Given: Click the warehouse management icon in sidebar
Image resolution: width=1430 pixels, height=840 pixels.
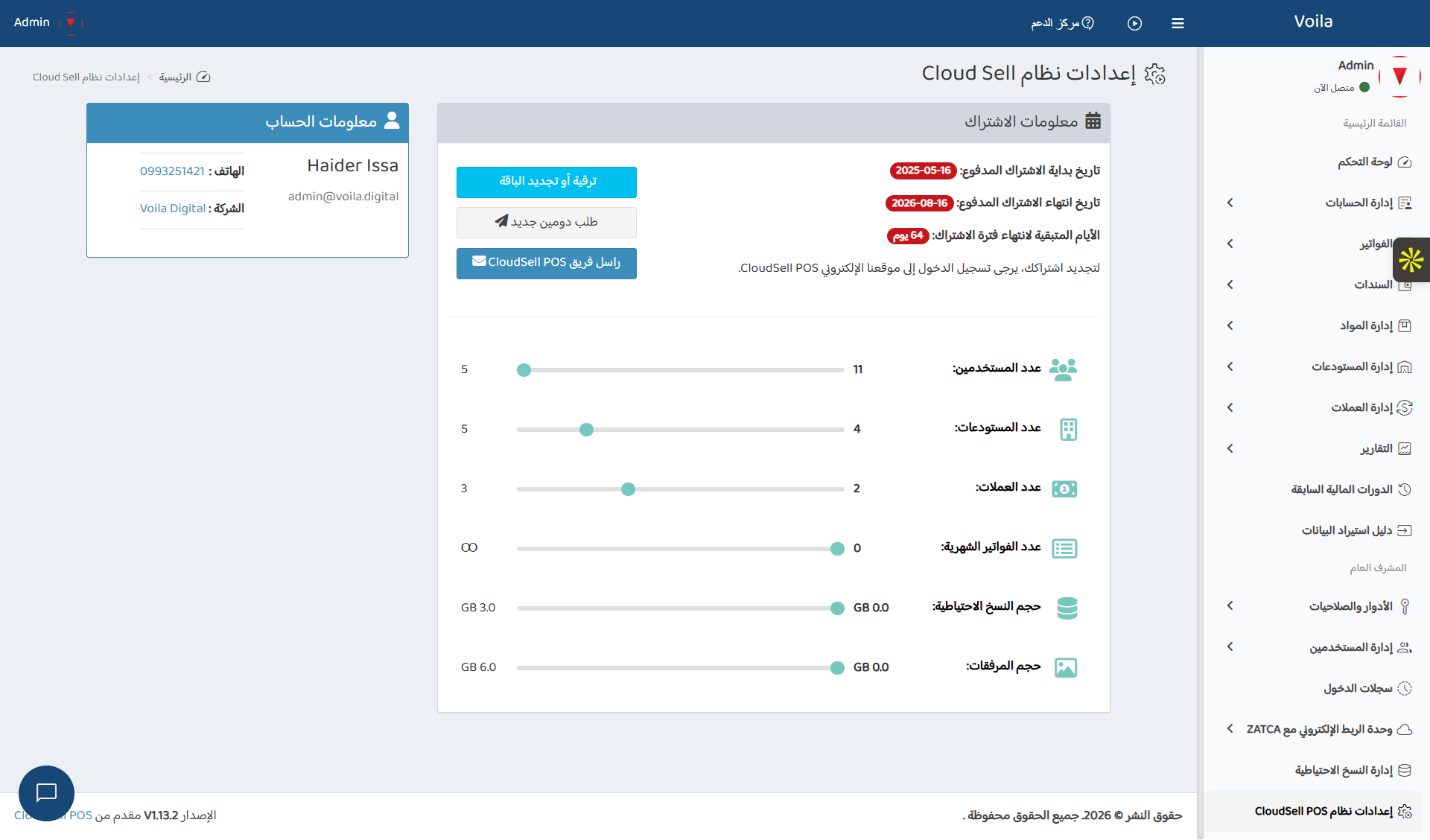Looking at the screenshot, I should [1405, 367].
